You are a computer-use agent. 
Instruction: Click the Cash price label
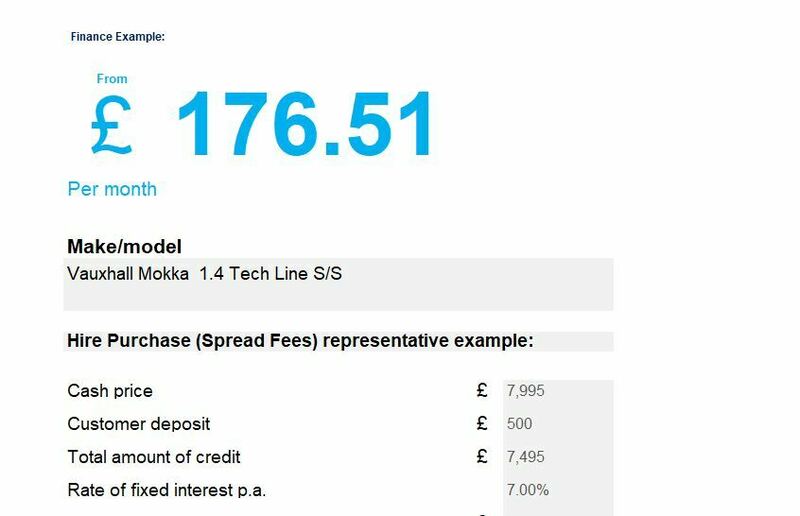[x=110, y=391]
